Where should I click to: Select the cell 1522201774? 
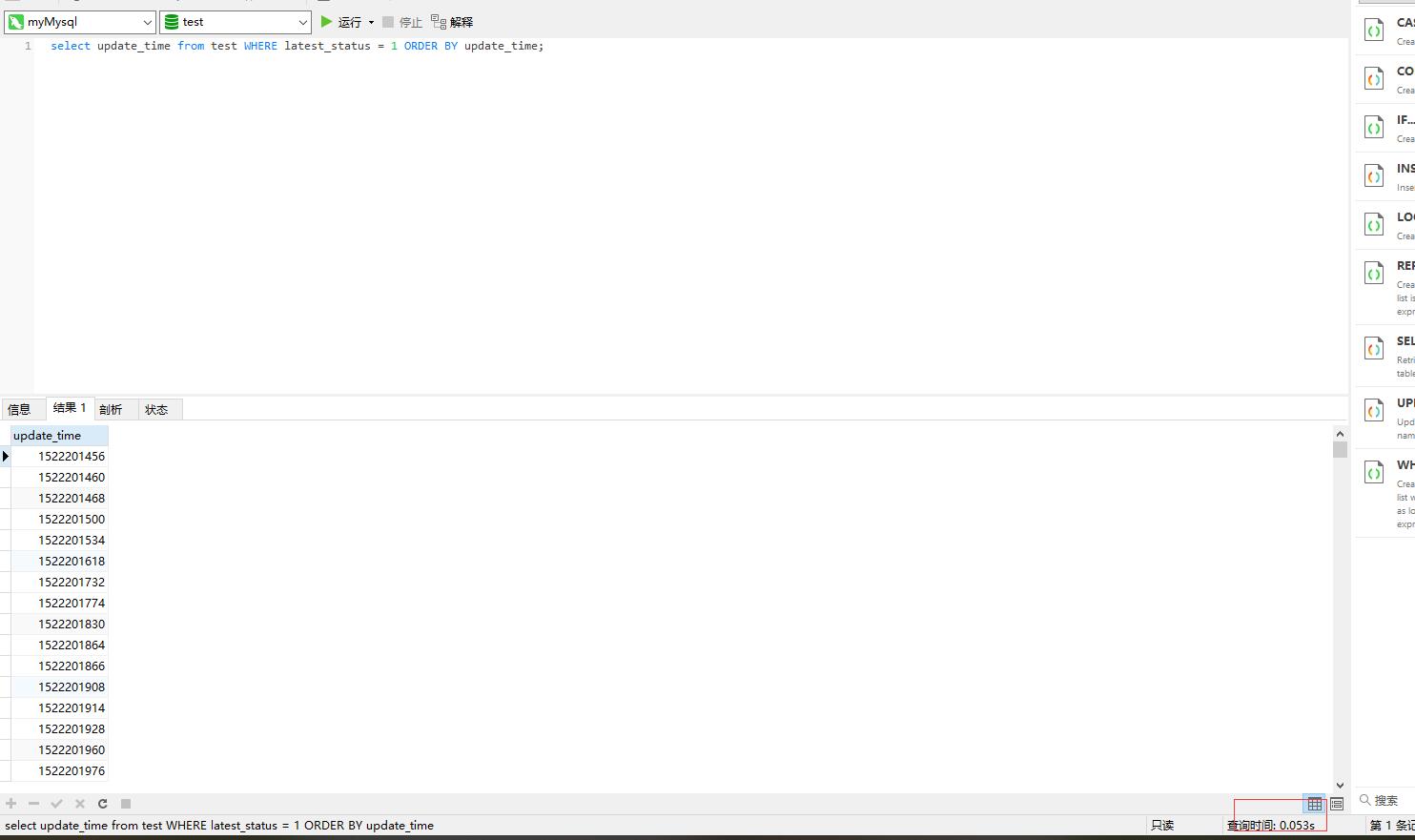click(x=59, y=604)
